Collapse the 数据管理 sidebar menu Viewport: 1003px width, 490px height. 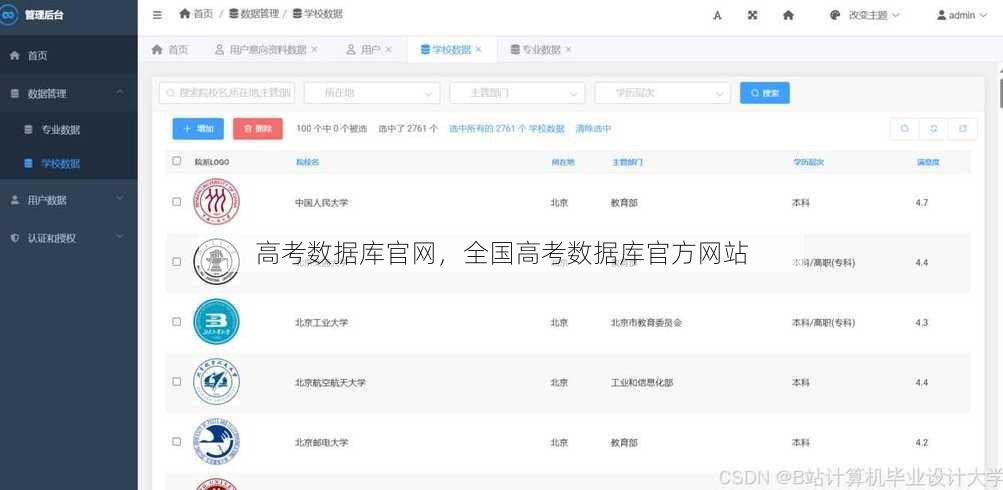click(x=68, y=93)
